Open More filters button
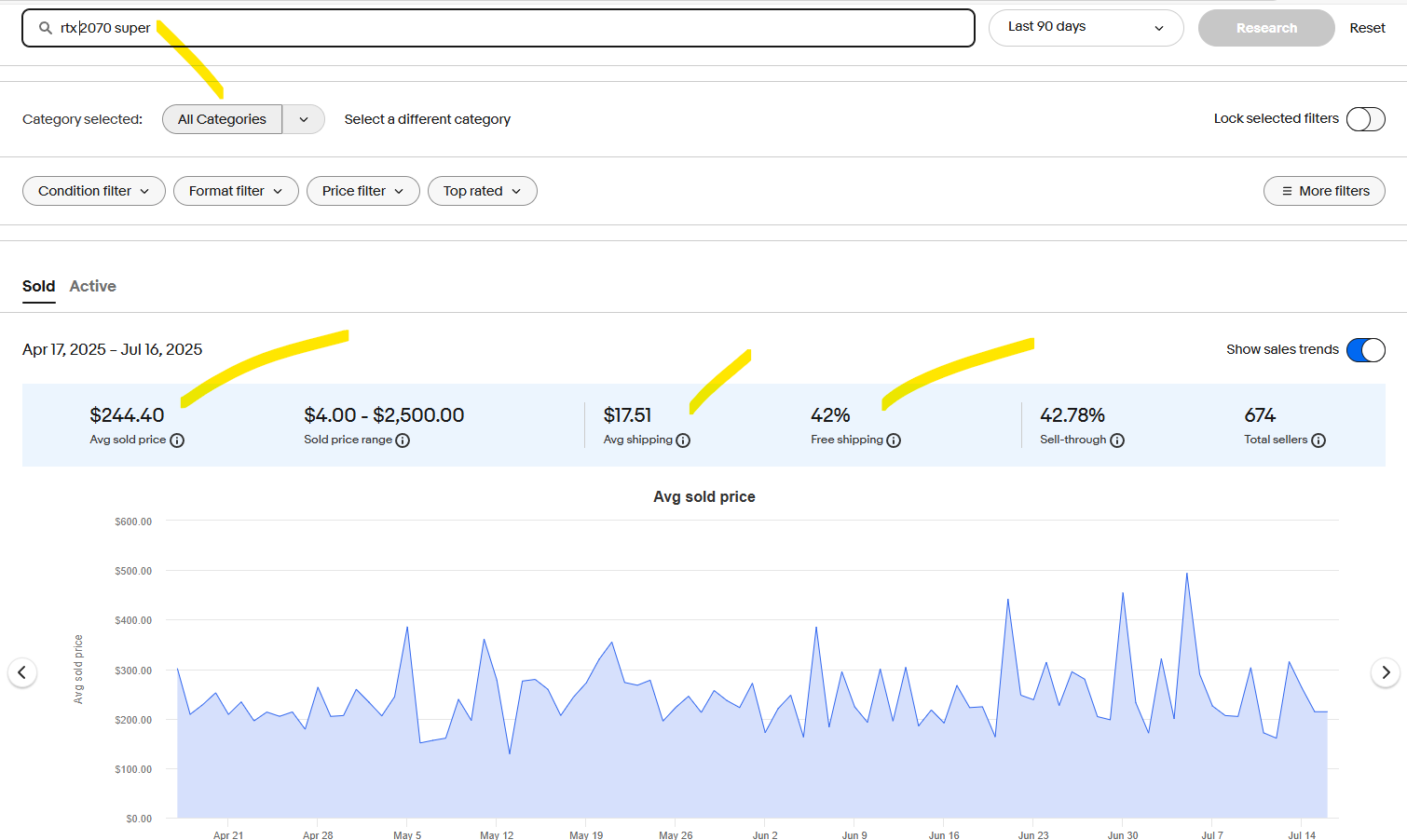1407x840 pixels. pos(1324,191)
